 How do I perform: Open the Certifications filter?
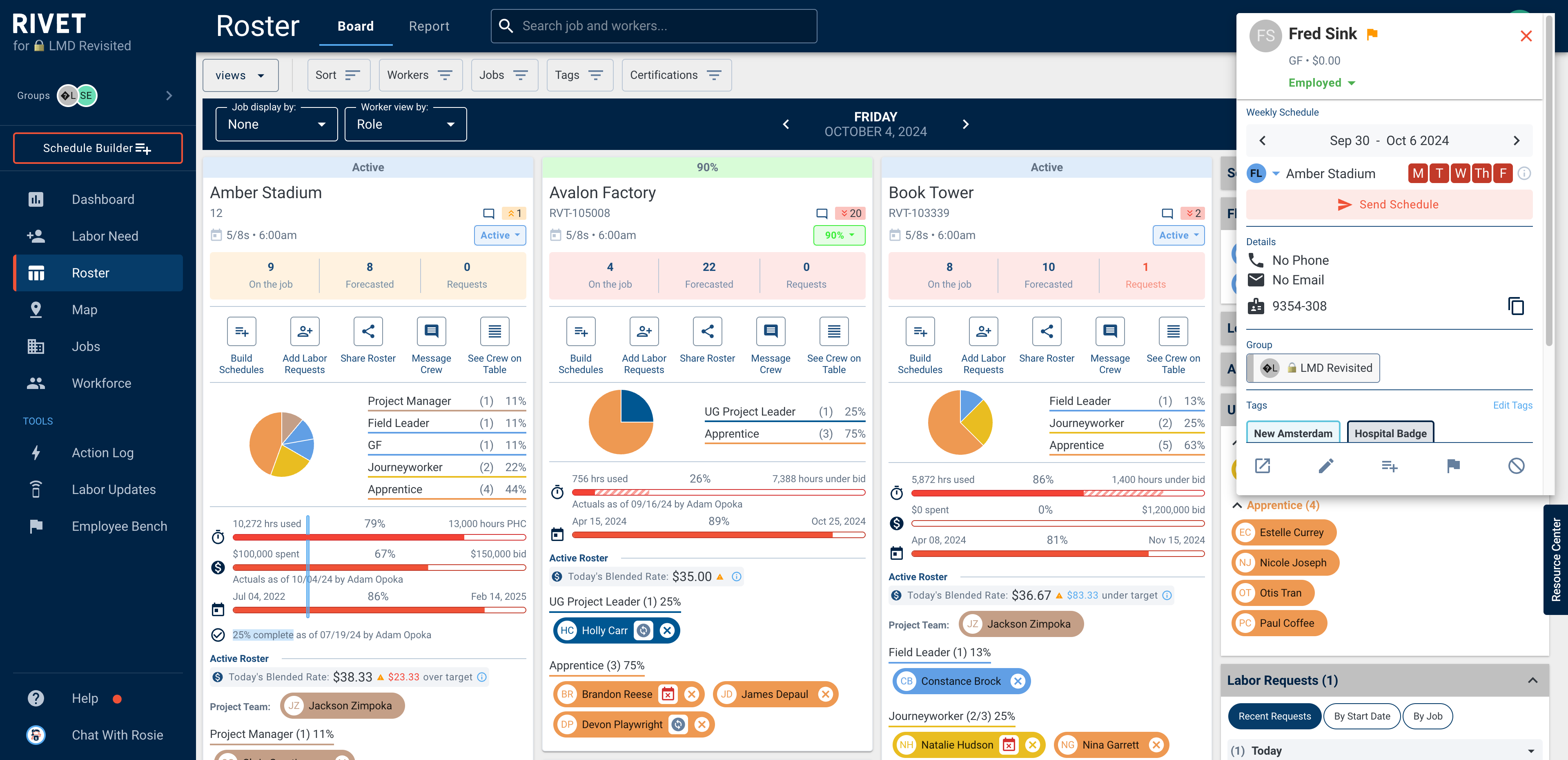(x=676, y=75)
